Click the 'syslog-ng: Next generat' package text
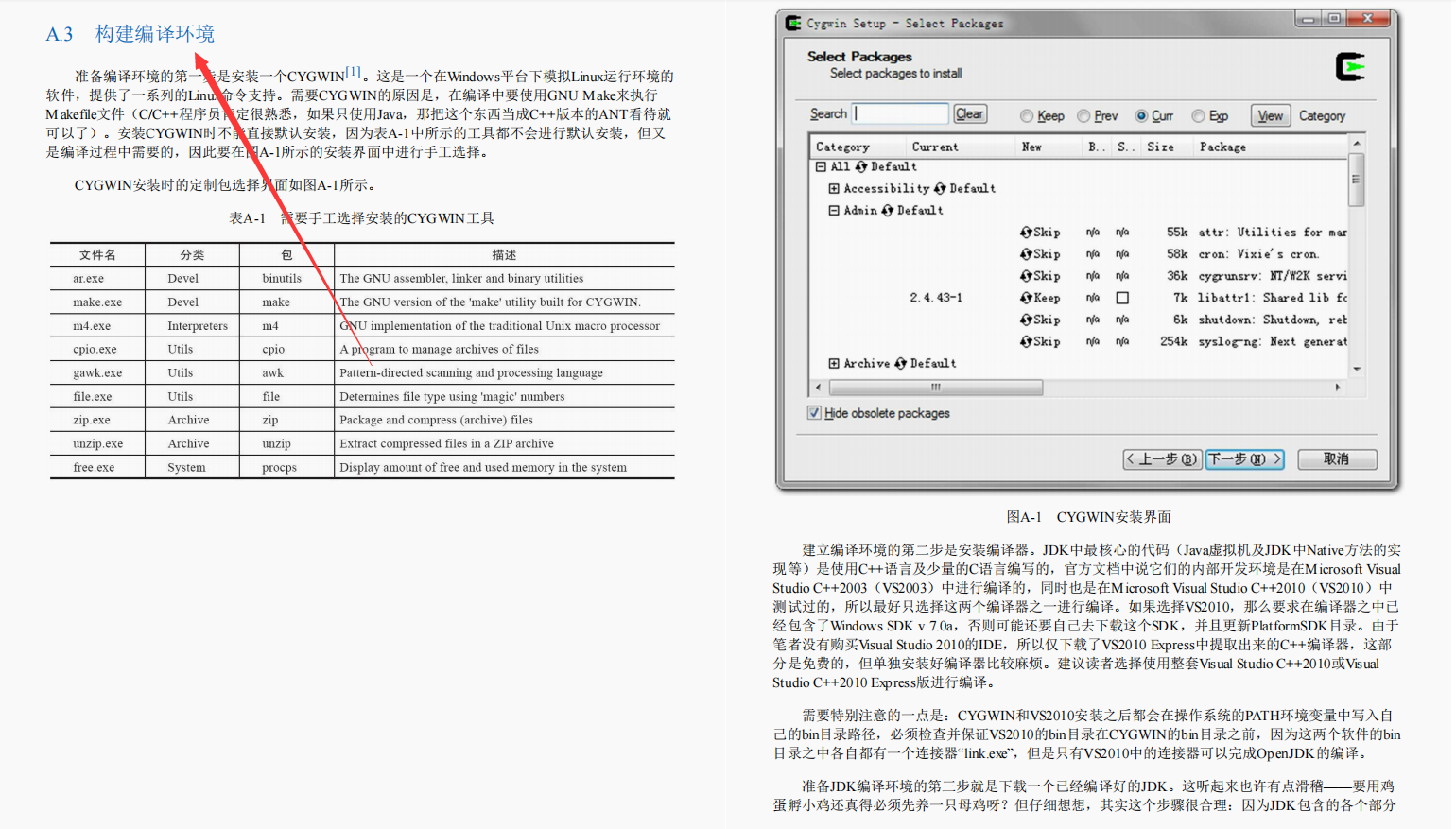This screenshot has width=1456, height=829. point(1273,341)
